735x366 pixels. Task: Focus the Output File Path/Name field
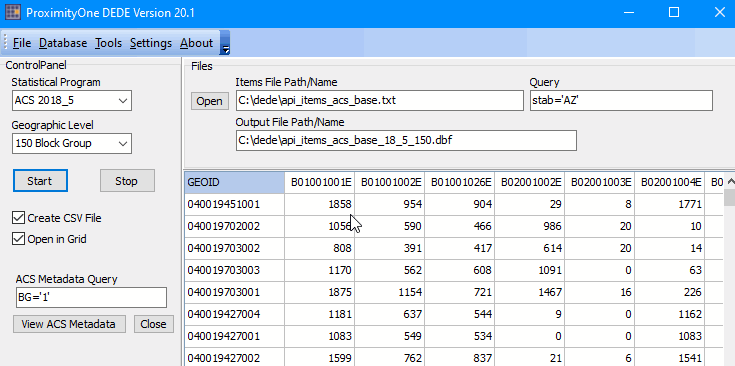(406, 141)
